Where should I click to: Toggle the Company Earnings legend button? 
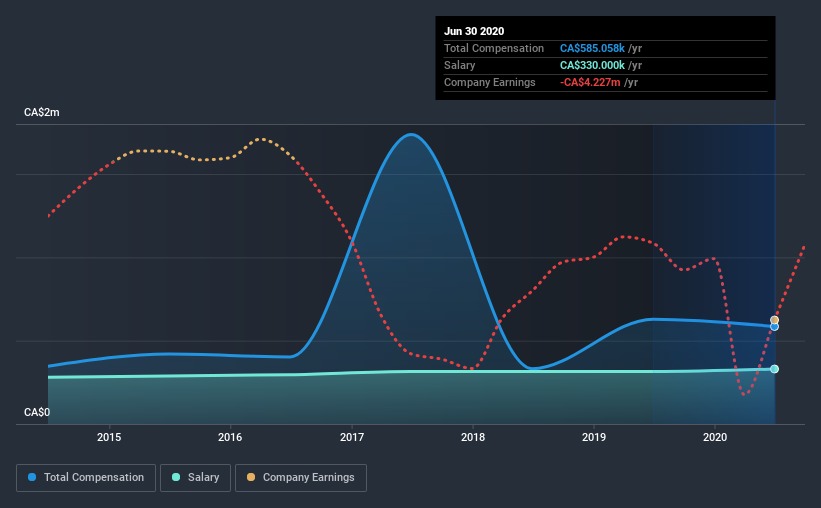click(301, 478)
